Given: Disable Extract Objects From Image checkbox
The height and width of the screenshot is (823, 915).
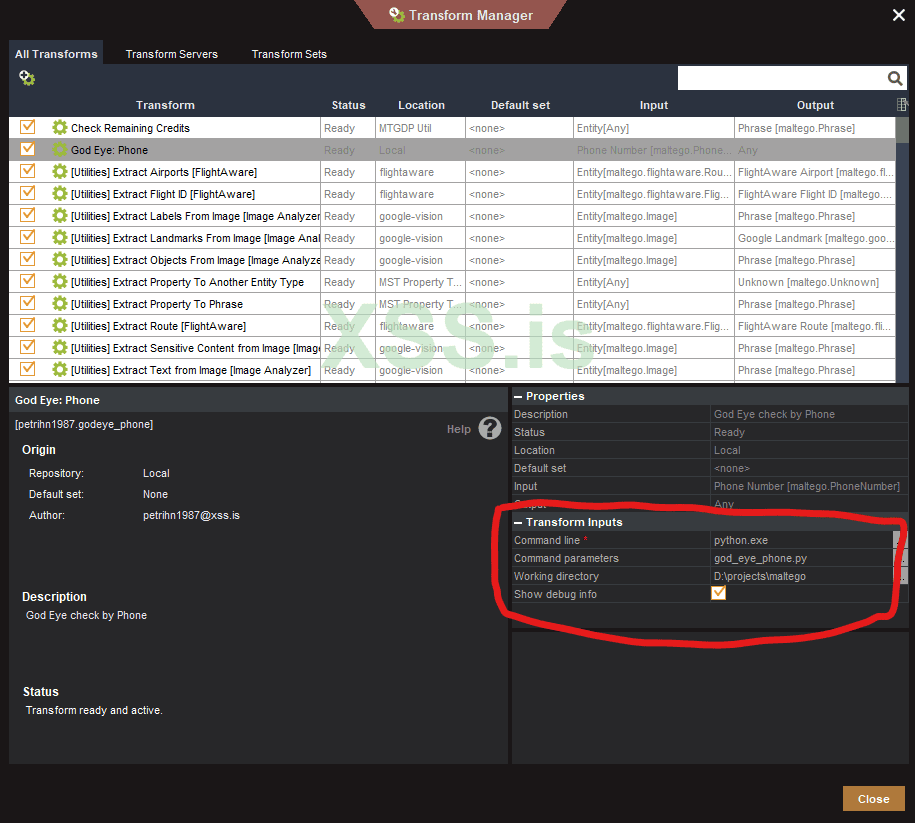Looking at the screenshot, I should [27, 259].
